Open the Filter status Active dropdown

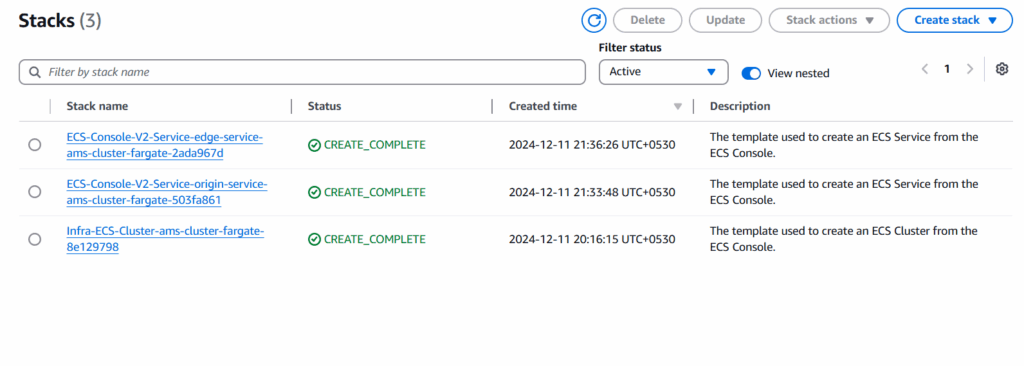point(663,72)
